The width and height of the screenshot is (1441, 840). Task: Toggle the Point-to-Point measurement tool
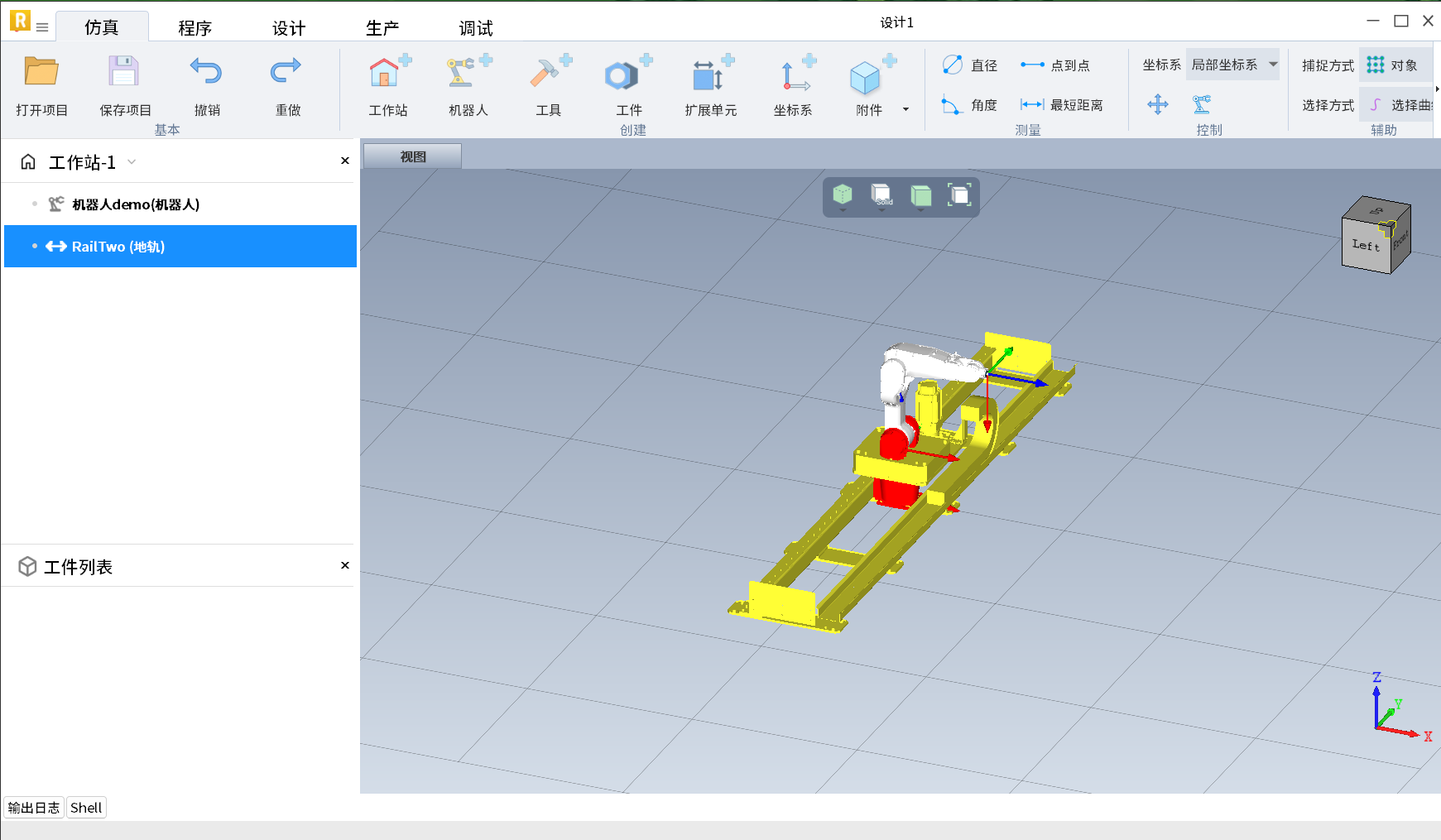1055,65
